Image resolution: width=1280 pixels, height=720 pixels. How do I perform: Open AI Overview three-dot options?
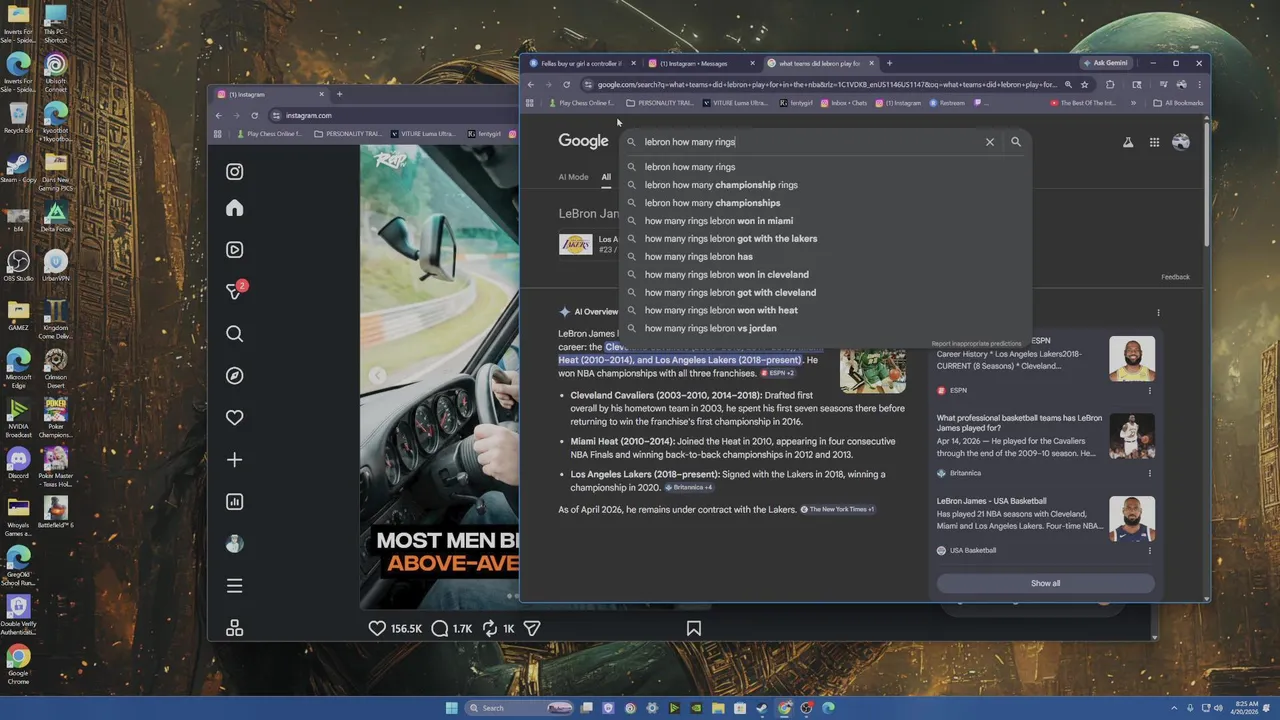(x=1158, y=312)
